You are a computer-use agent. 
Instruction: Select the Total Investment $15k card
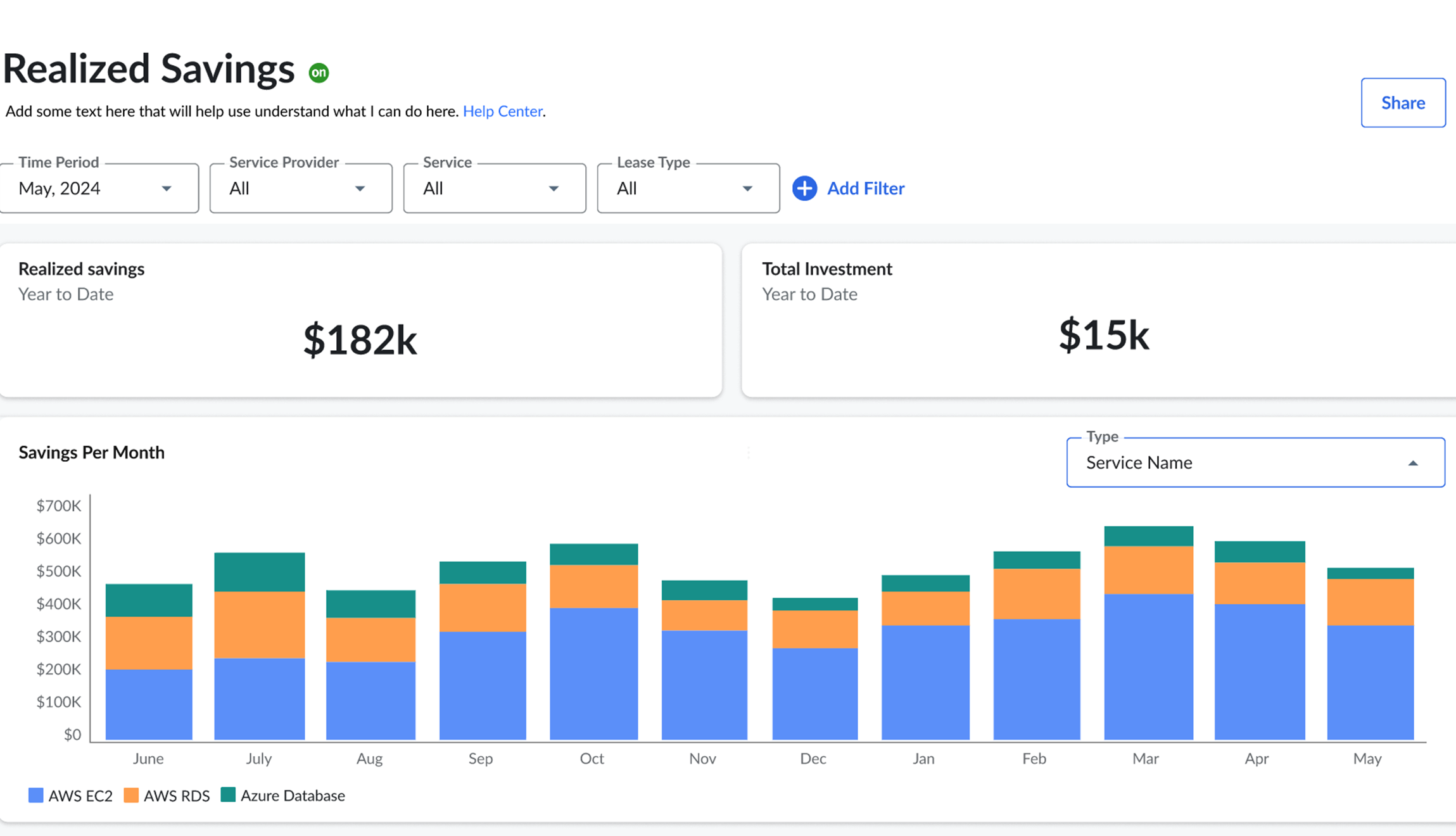click(x=1099, y=320)
